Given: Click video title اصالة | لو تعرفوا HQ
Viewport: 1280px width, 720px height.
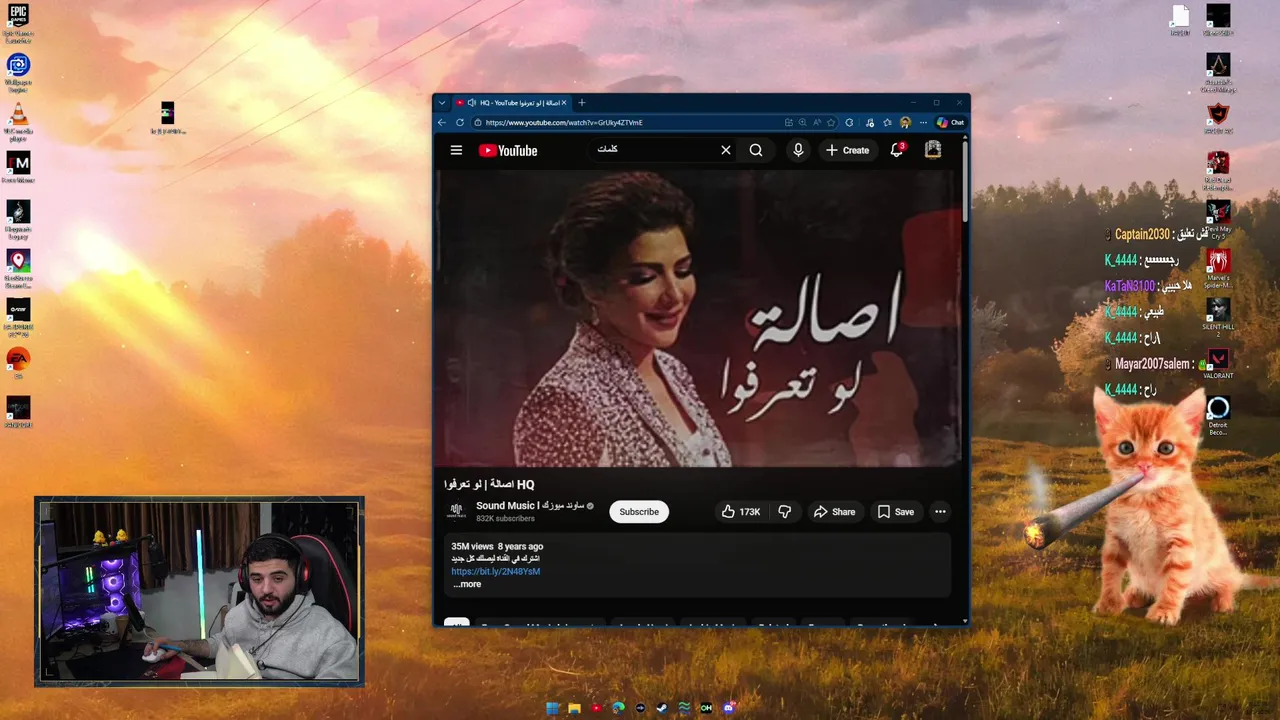Looking at the screenshot, I should (x=489, y=484).
